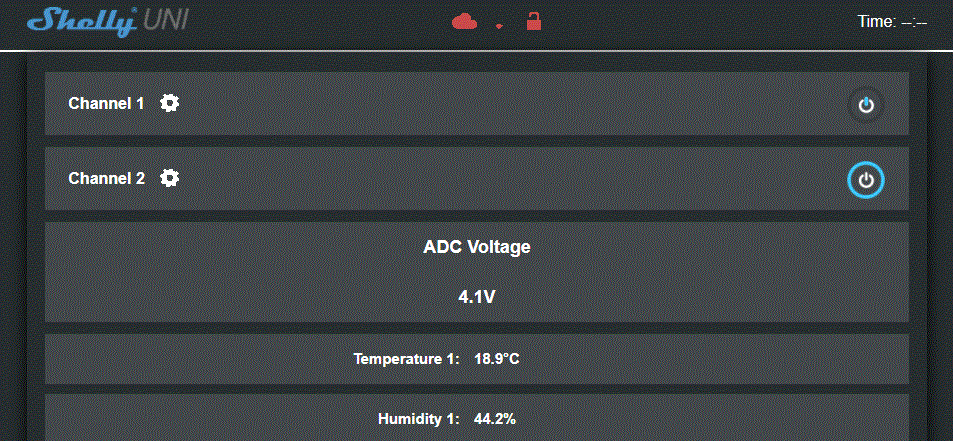Click the UNI text in logo
953x441 pixels.
pos(164,21)
